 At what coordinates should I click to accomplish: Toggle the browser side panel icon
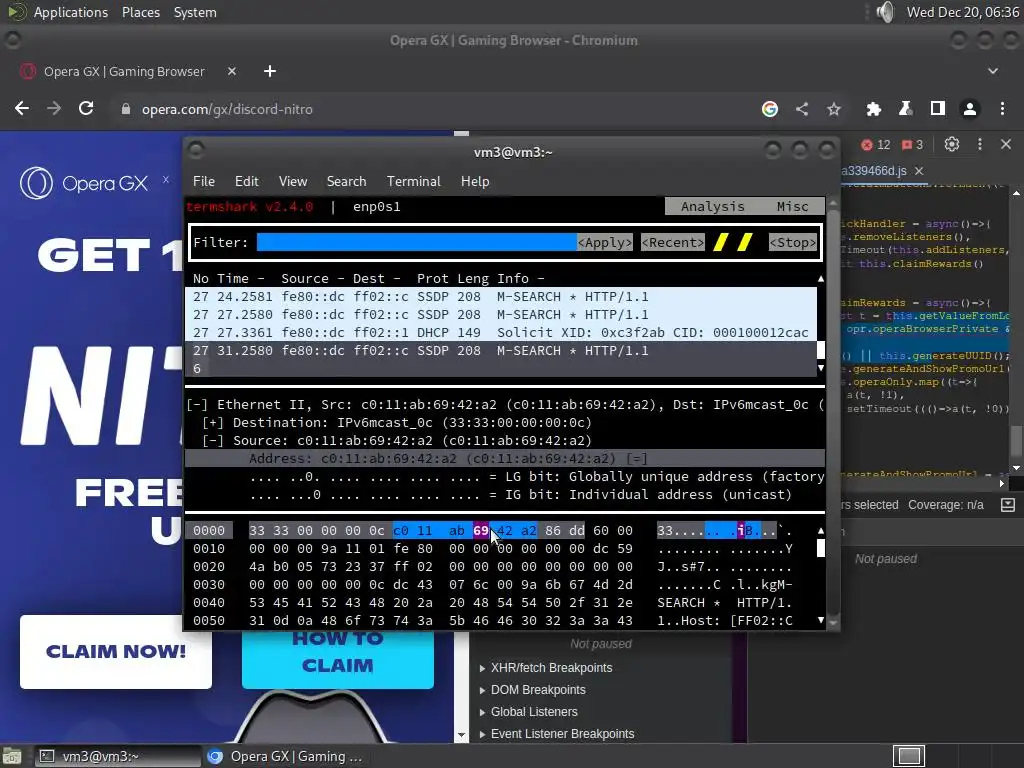938,109
